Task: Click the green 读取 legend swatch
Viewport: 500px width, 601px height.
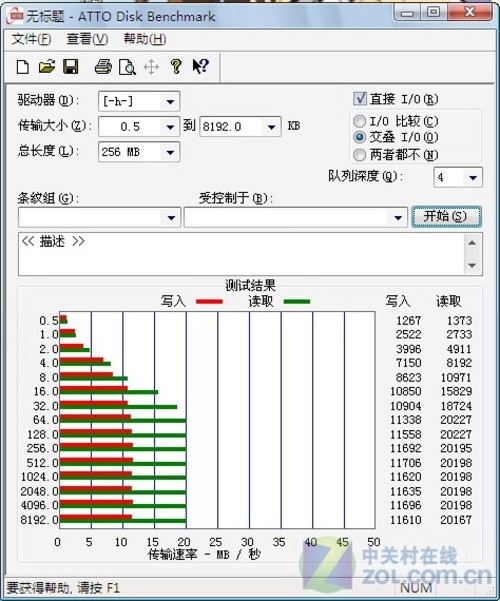Action: point(297,302)
